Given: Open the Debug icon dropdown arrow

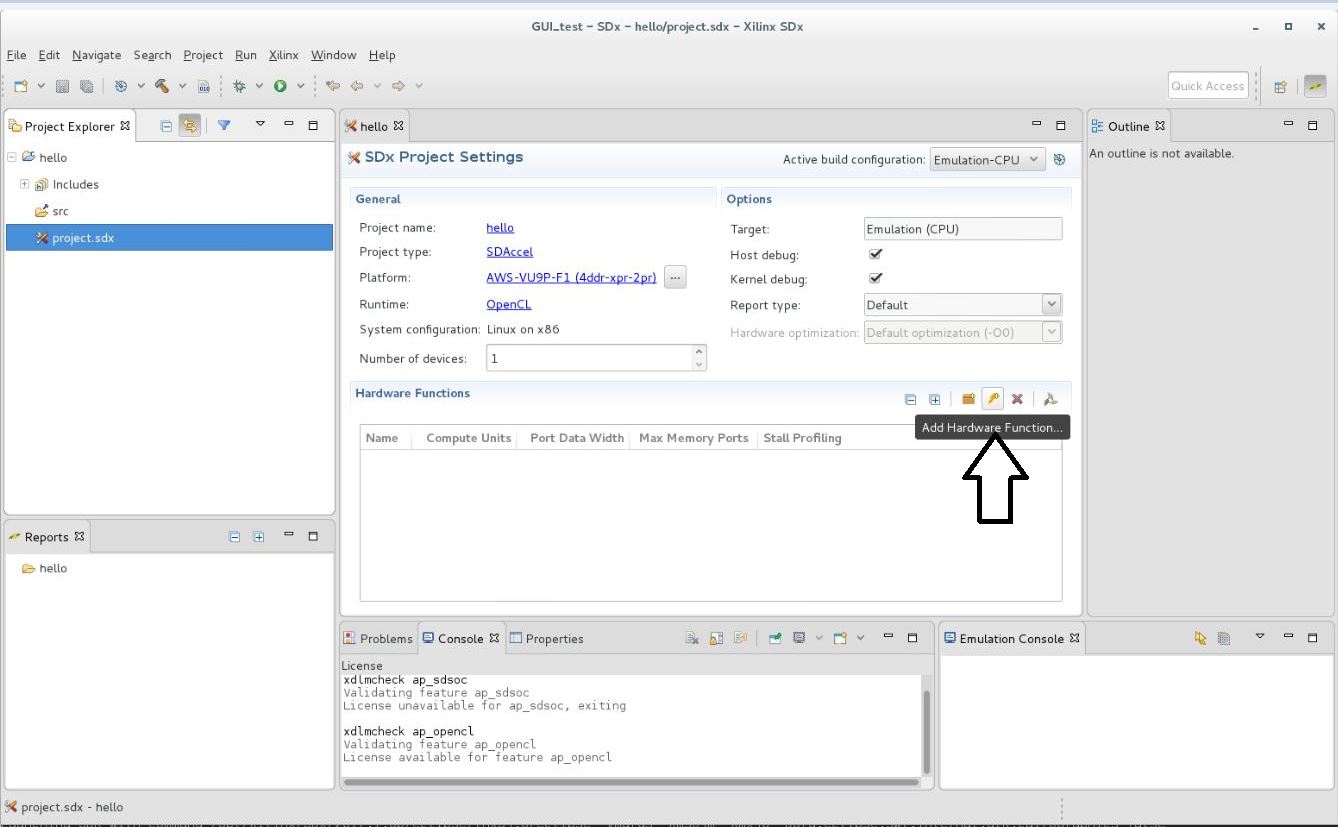Looking at the screenshot, I should (259, 86).
